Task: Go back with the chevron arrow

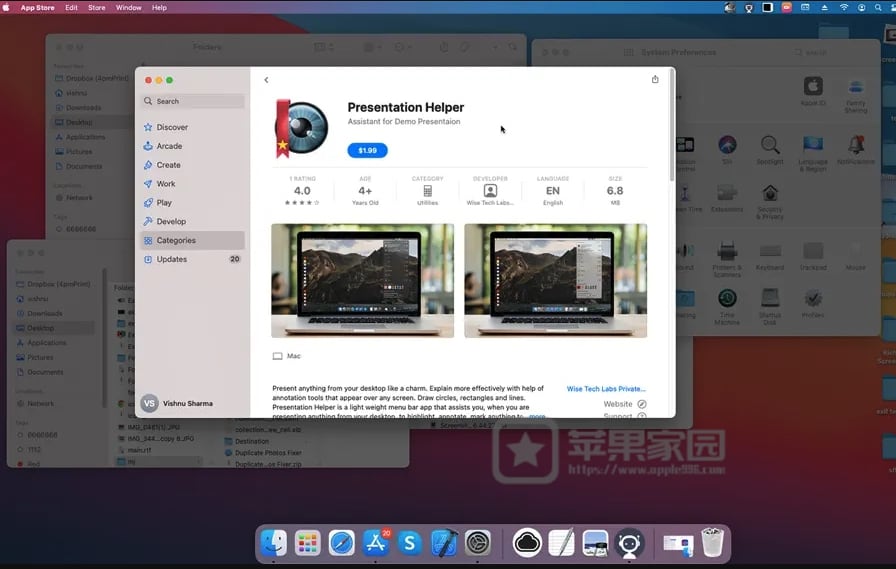Action: coord(266,80)
